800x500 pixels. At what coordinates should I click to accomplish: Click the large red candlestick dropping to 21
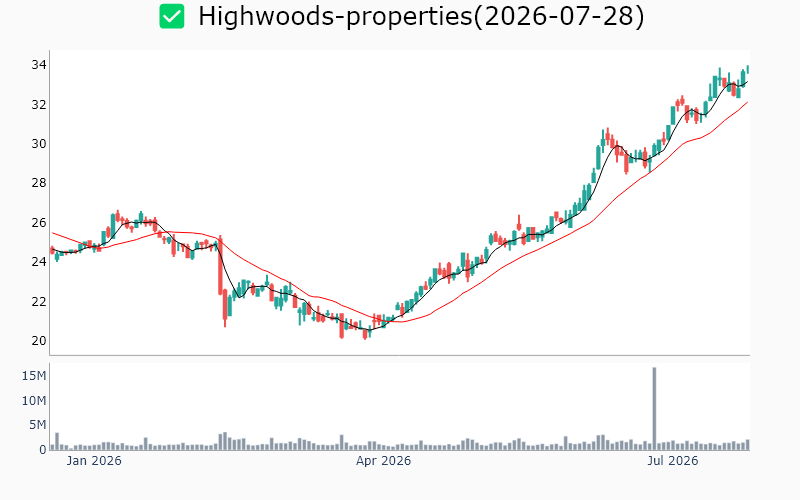(x=220, y=265)
